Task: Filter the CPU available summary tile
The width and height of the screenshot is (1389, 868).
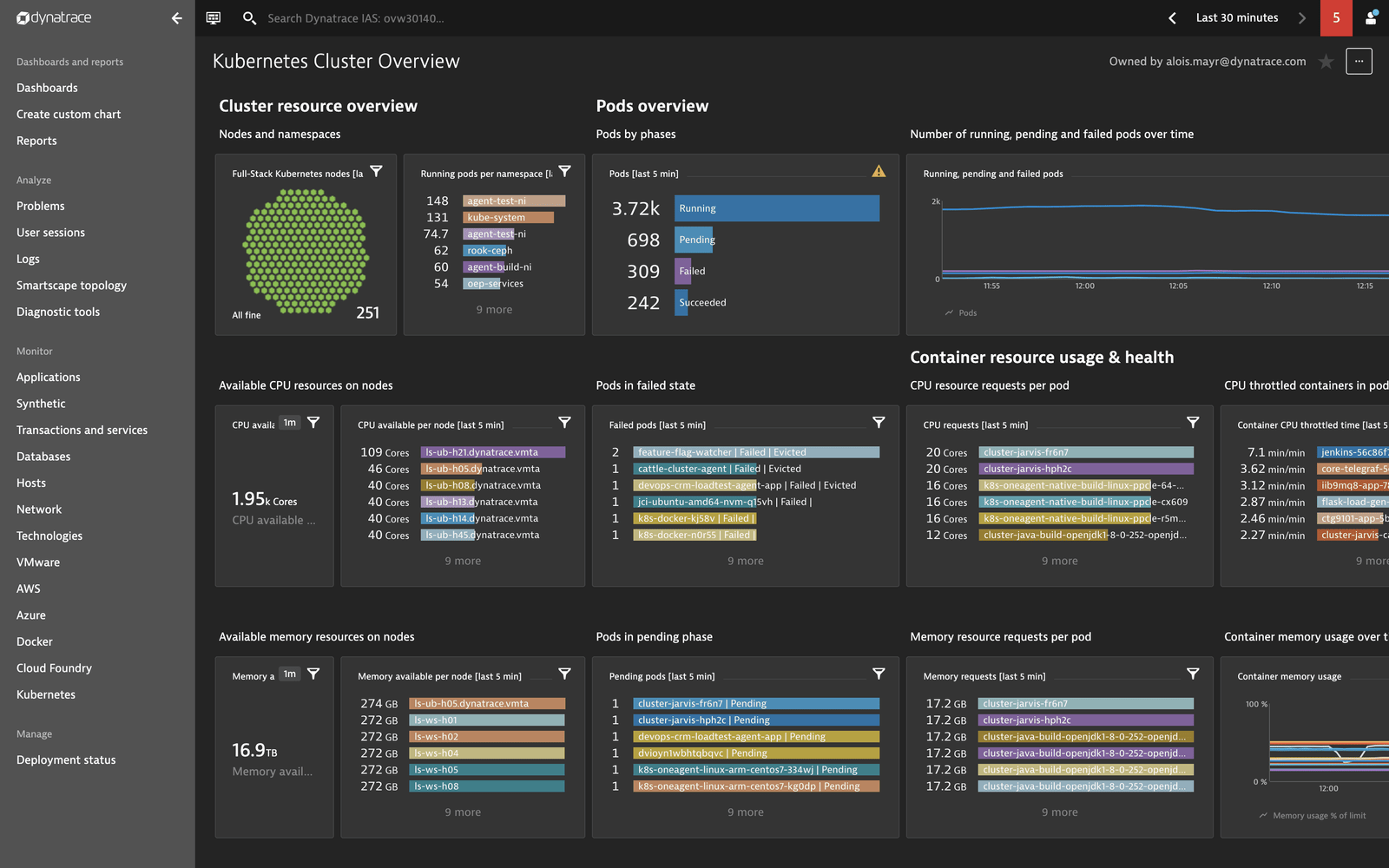Action: pyautogui.click(x=313, y=423)
